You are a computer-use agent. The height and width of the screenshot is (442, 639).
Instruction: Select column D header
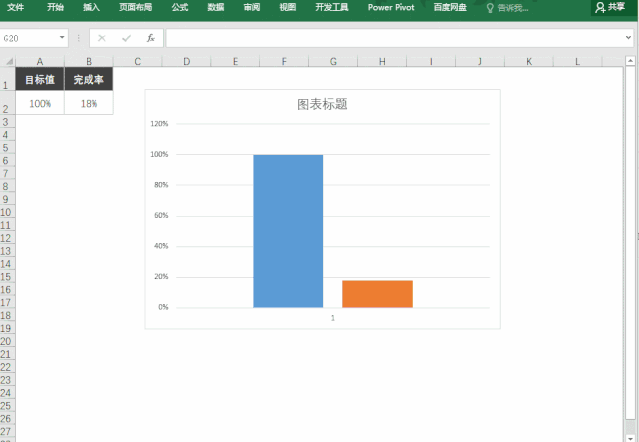(187, 62)
